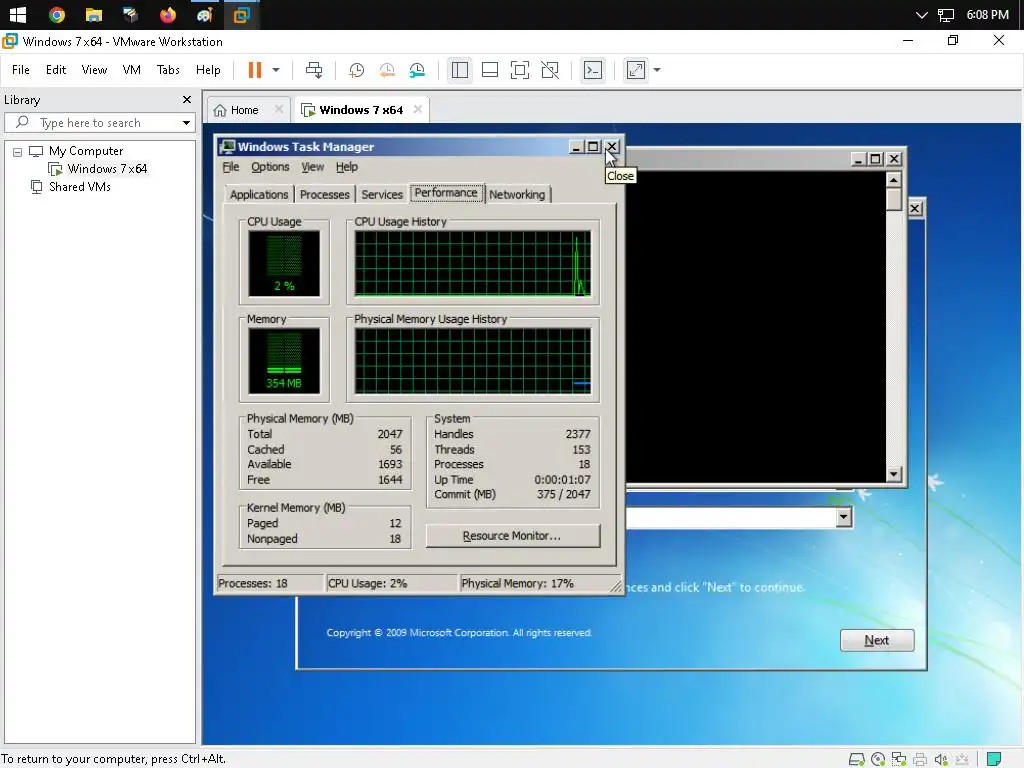Click the Up Time 0:00:01:07 value
Screen dimensions: 1024x768
coord(562,480)
